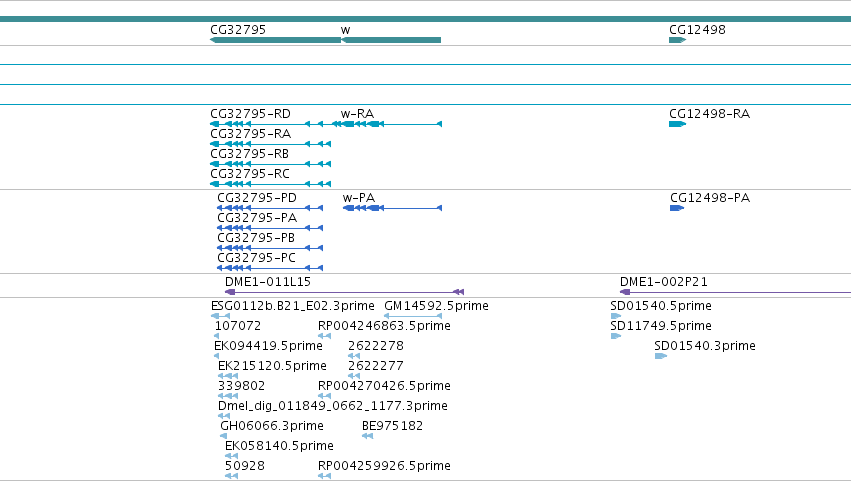The width and height of the screenshot is (851, 481).
Task: Select the 107072 feature label
Action: point(238,326)
